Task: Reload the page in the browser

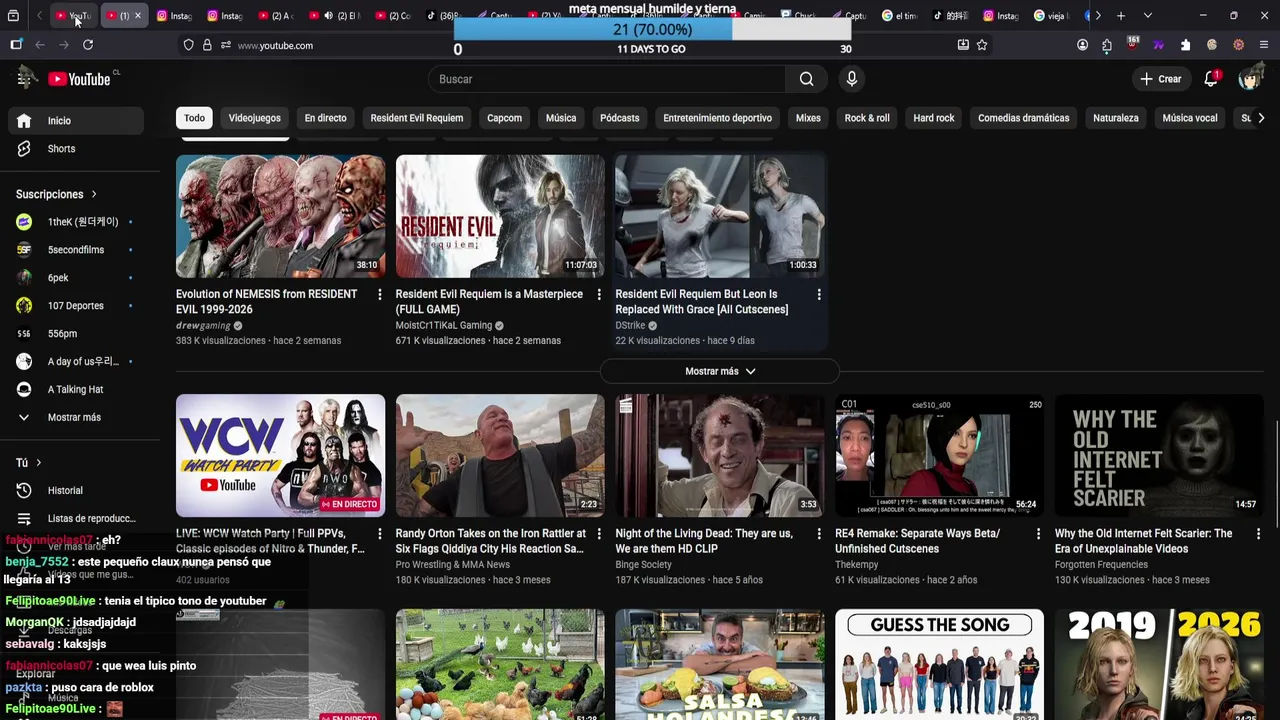Action: (x=88, y=45)
